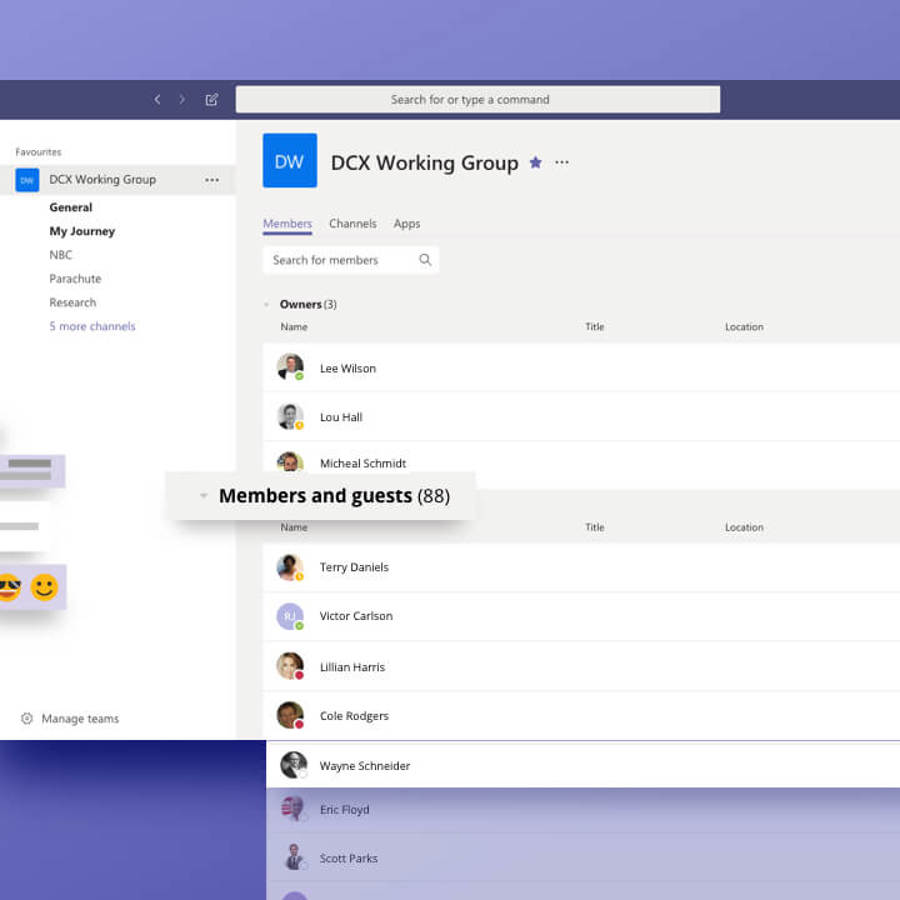Select the Terry Daniels name text
The height and width of the screenshot is (900, 900).
(x=354, y=567)
